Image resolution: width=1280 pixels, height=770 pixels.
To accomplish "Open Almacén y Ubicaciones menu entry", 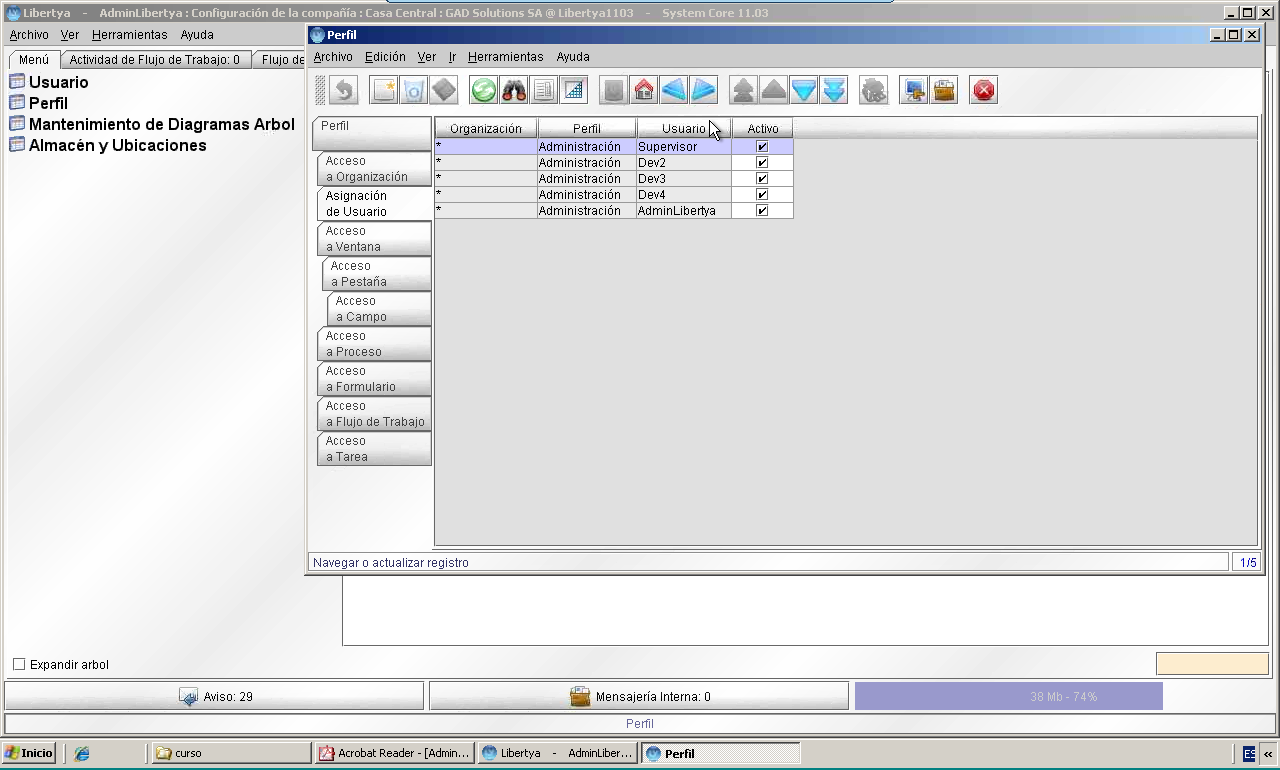I will coord(118,145).
